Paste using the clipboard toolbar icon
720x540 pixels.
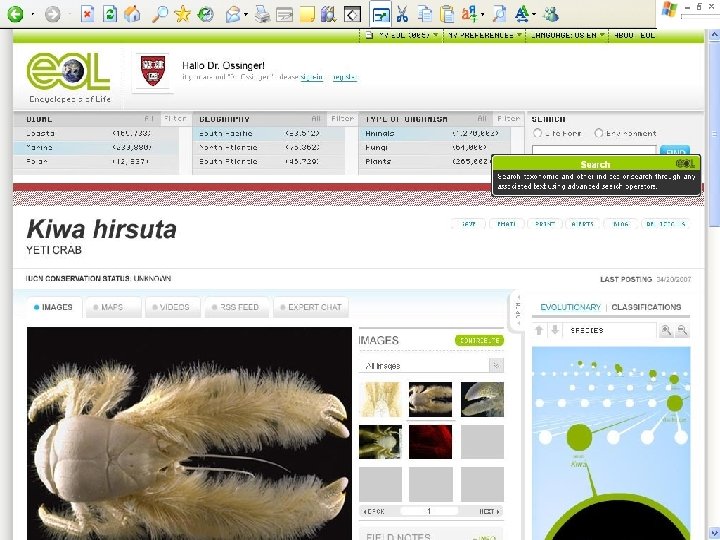447,14
